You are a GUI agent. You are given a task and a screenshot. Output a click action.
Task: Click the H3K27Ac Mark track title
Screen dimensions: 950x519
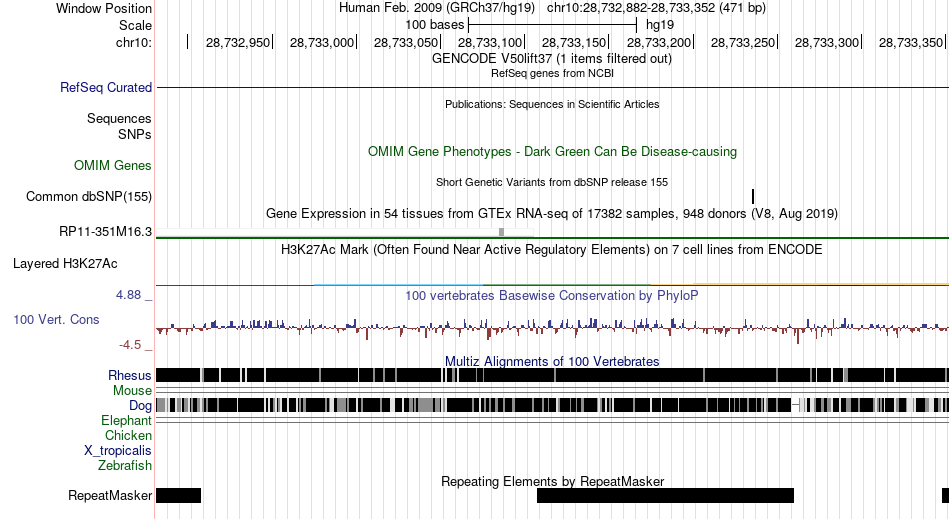(x=552, y=250)
